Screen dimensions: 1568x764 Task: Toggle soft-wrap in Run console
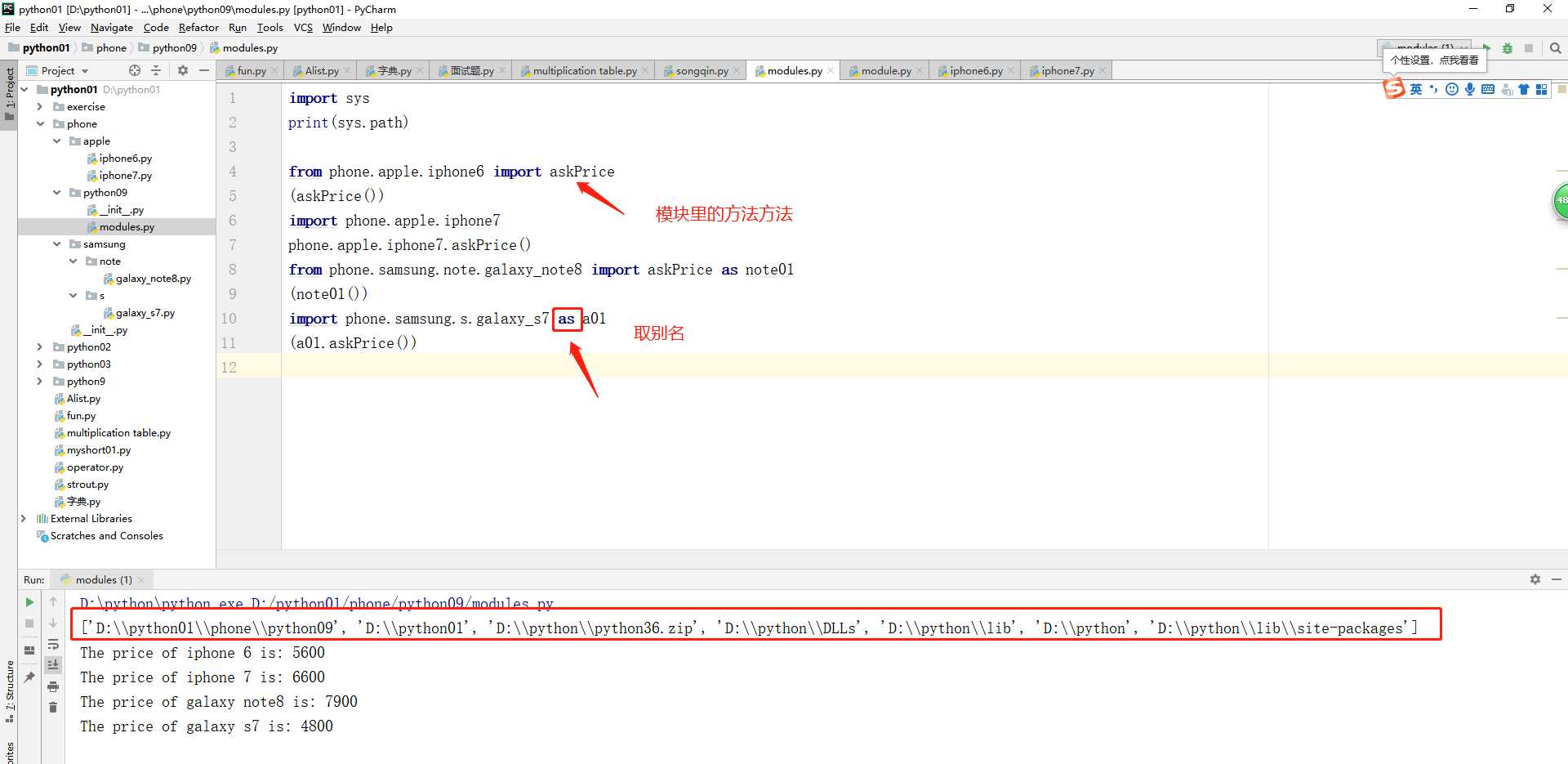tap(53, 644)
